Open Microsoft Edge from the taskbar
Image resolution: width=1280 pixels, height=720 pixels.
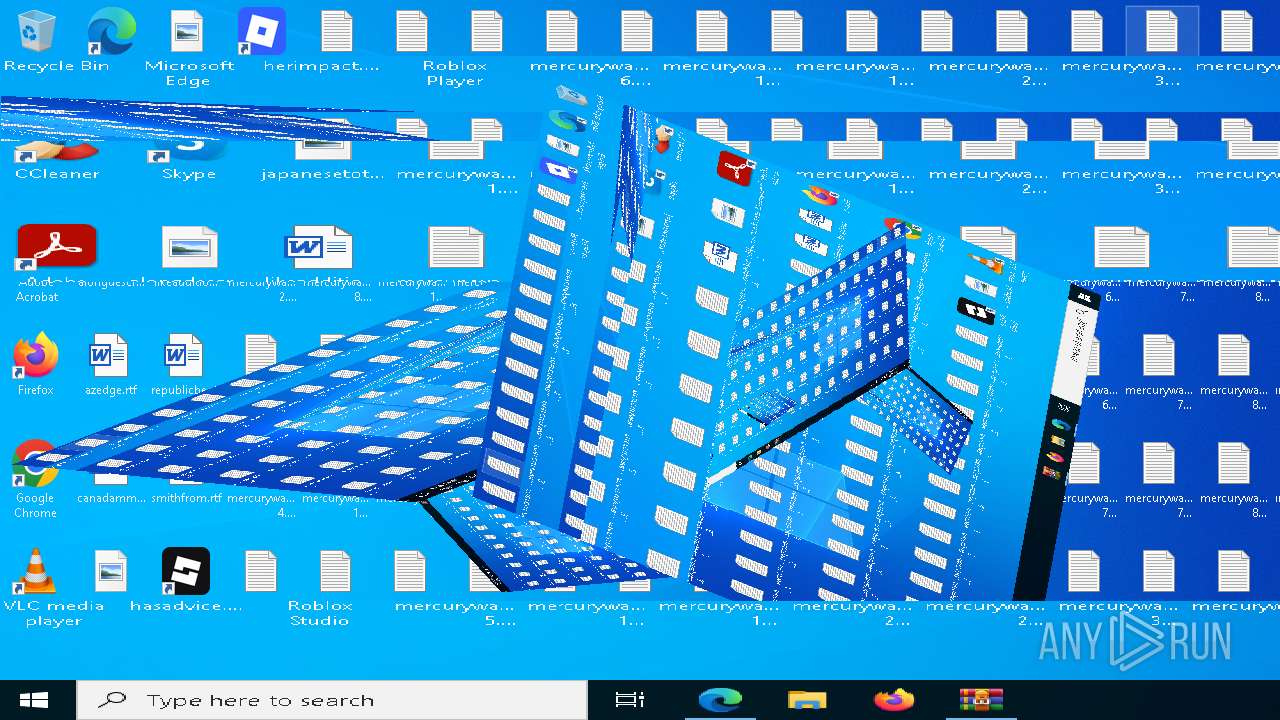point(720,700)
